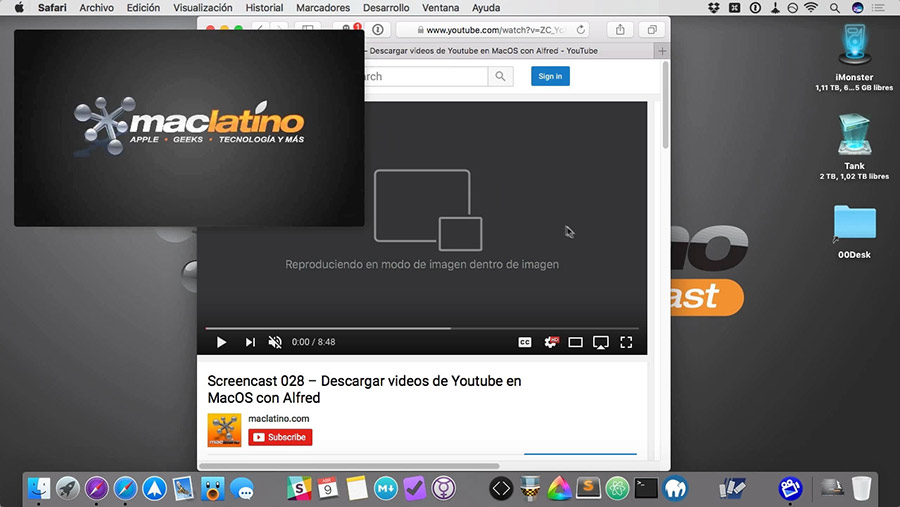Click the Safari address bar URL
Image resolution: width=900 pixels, height=507 pixels.
tap(495, 30)
